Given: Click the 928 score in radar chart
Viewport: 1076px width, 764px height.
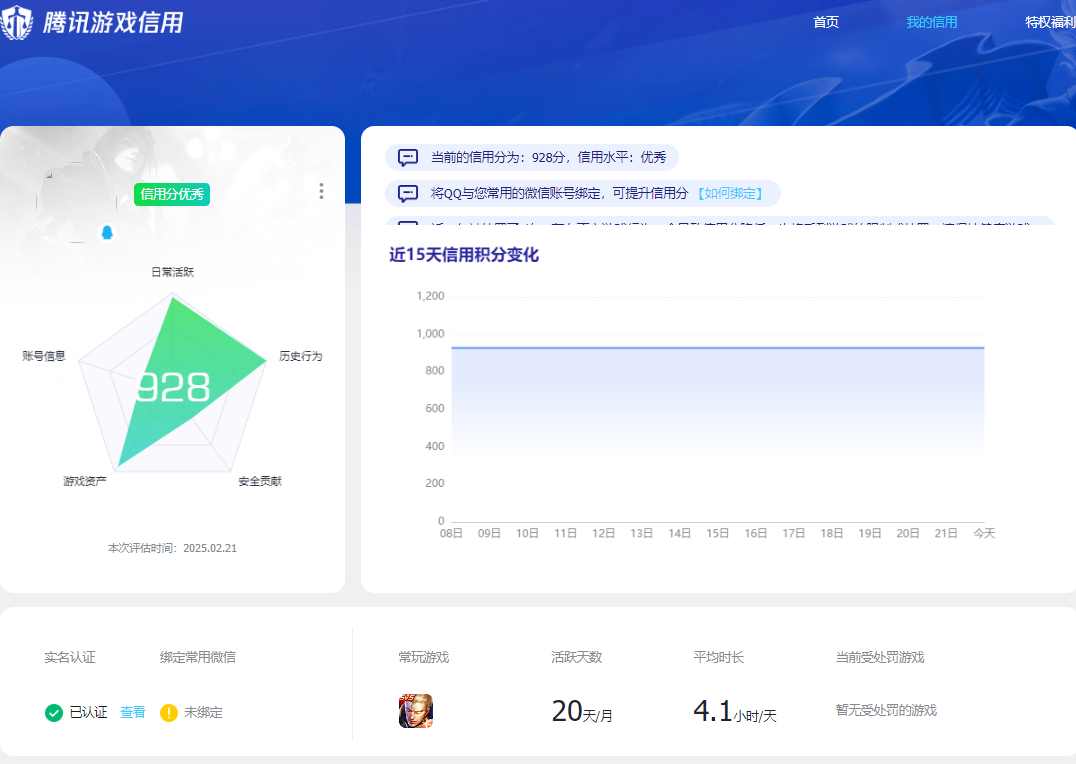Looking at the screenshot, I should [173, 387].
